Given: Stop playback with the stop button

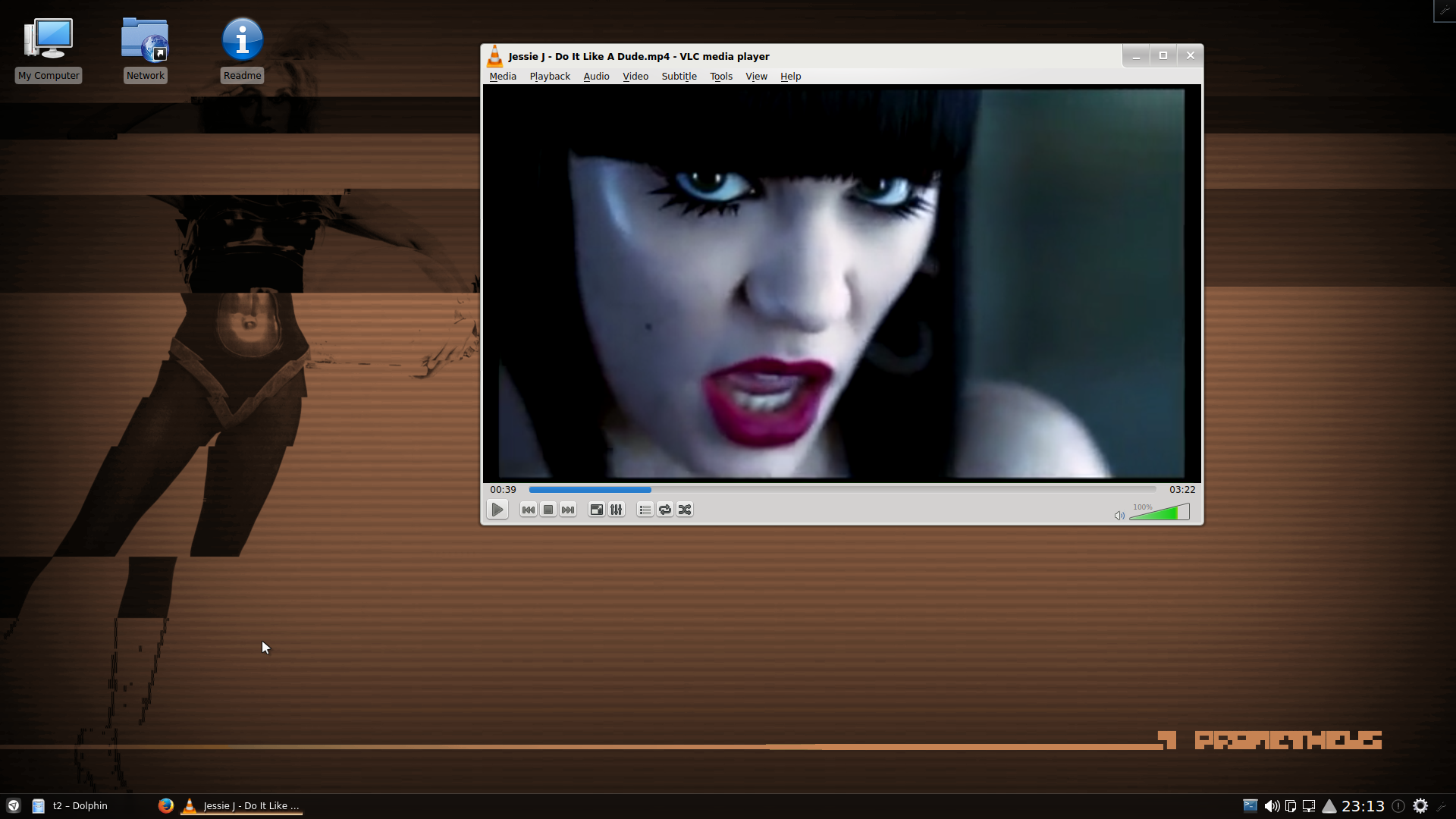Looking at the screenshot, I should [x=548, y=510].
